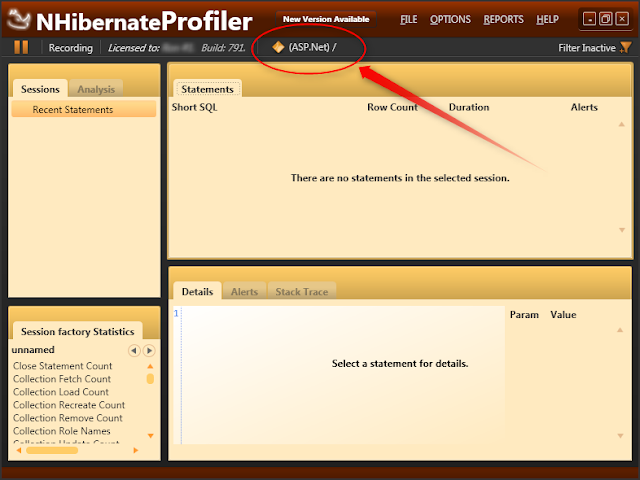Click the Statements list scroll down arrow
640x480 pixels.
pos(622,230)
